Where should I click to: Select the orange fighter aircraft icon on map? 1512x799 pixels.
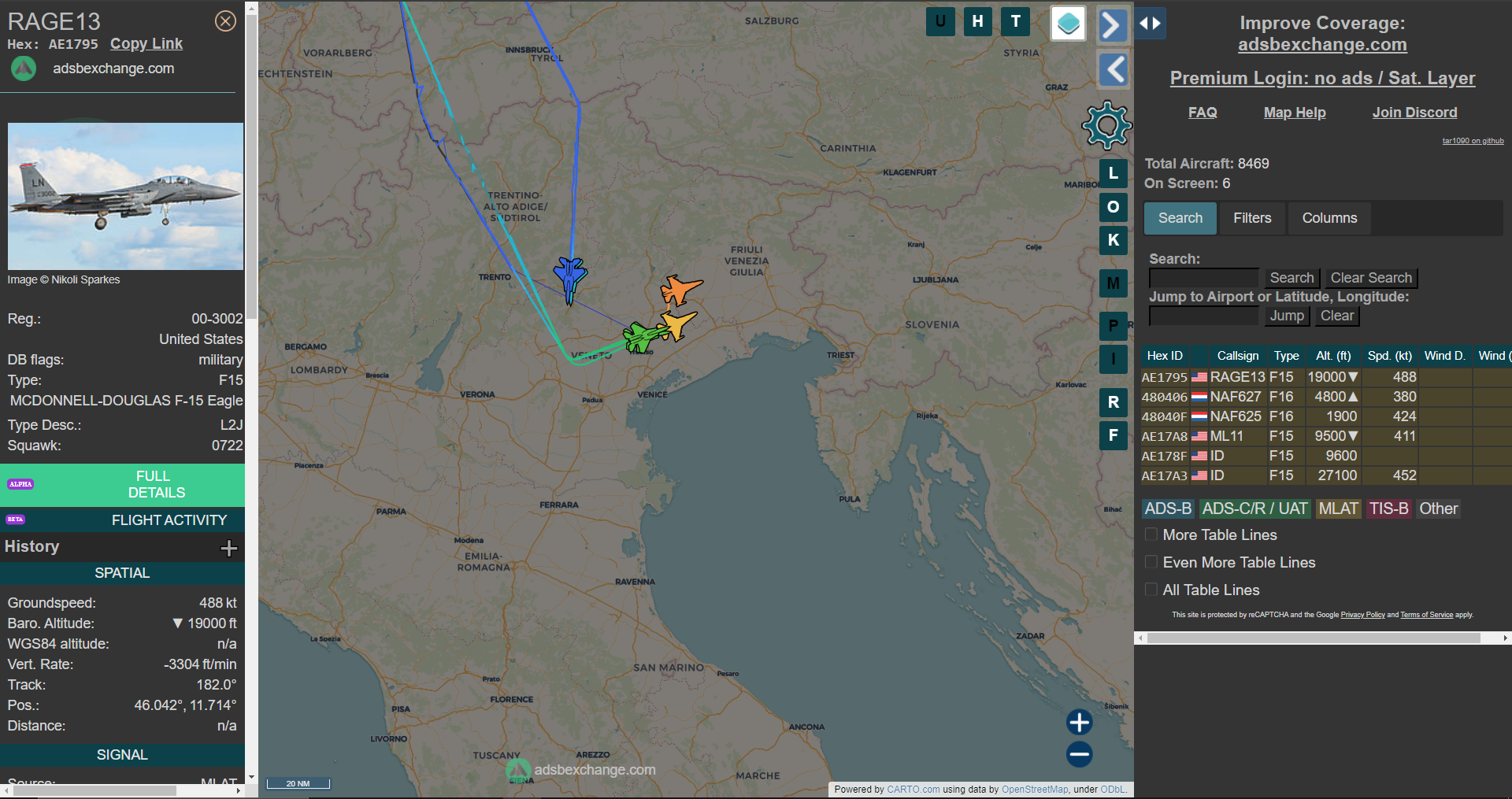(679, 289)
